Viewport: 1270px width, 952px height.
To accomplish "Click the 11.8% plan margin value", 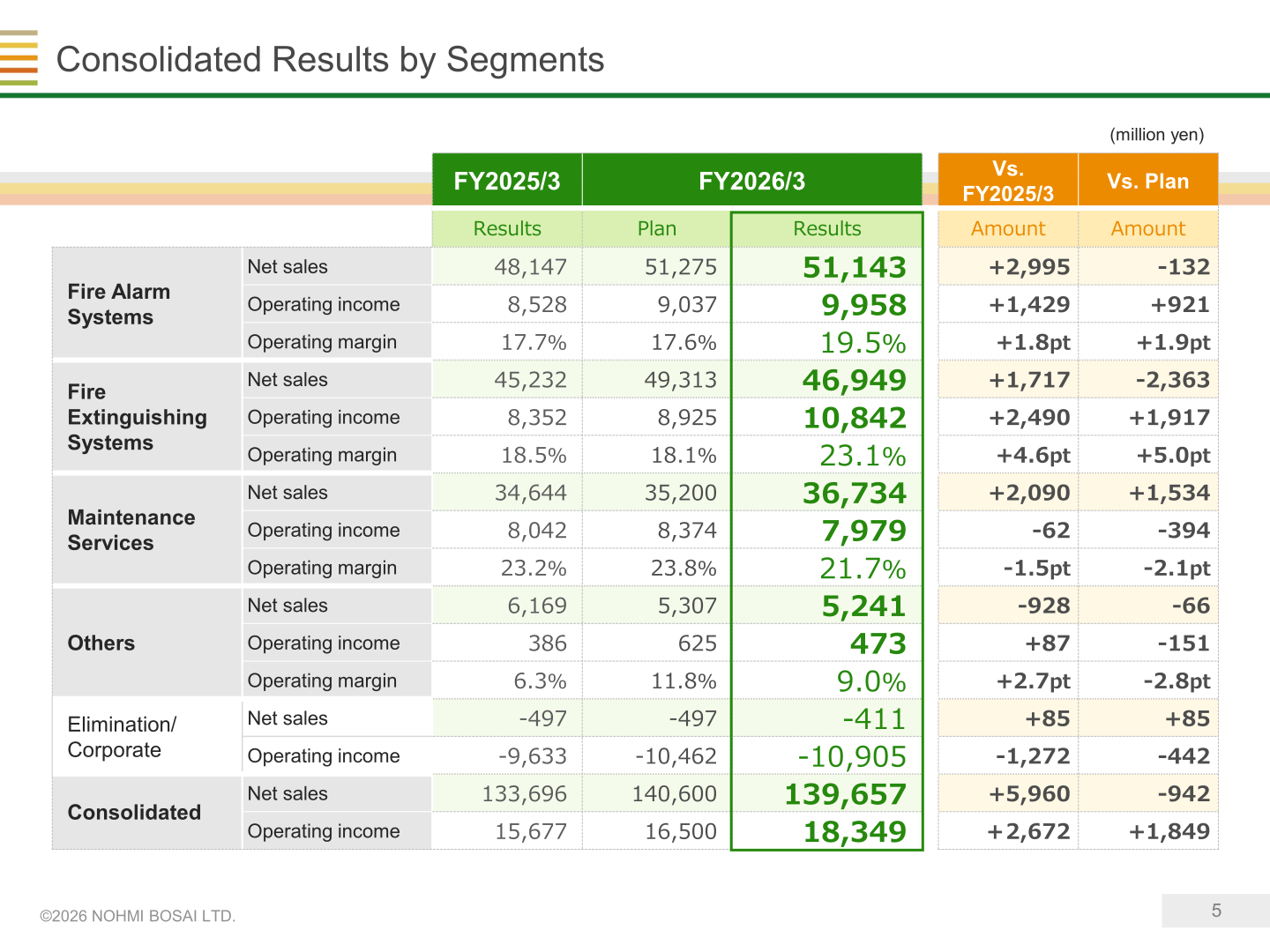I will (x=684, y=681).
